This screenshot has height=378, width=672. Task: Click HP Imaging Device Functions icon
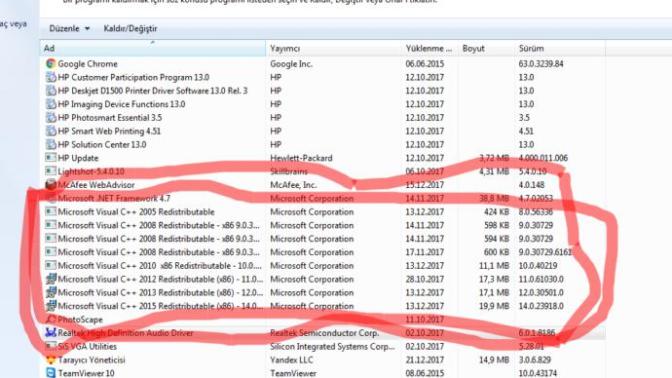[51, 104]
